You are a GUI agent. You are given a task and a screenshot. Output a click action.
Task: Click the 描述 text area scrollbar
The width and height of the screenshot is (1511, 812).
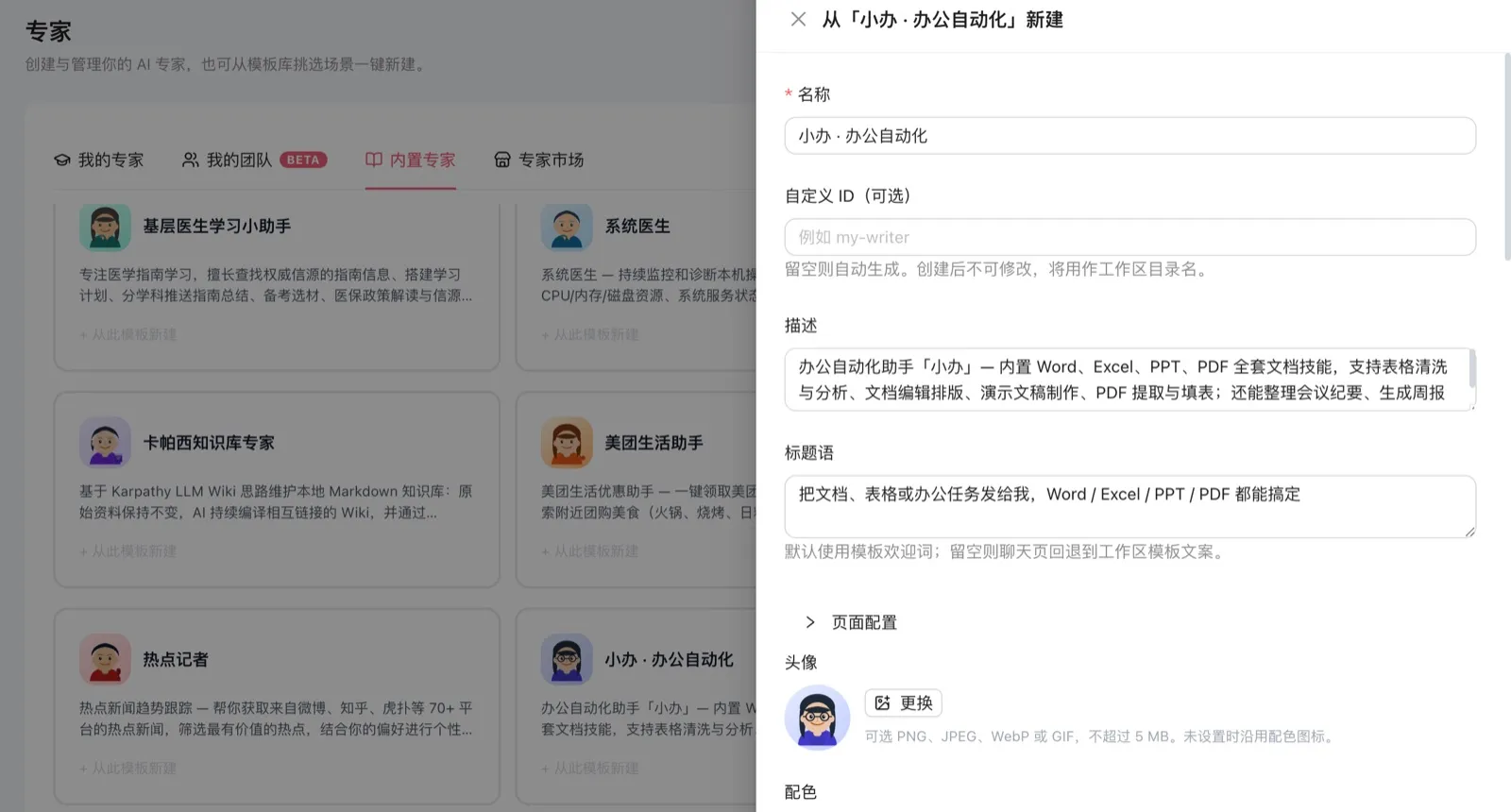pos(1472,368)
